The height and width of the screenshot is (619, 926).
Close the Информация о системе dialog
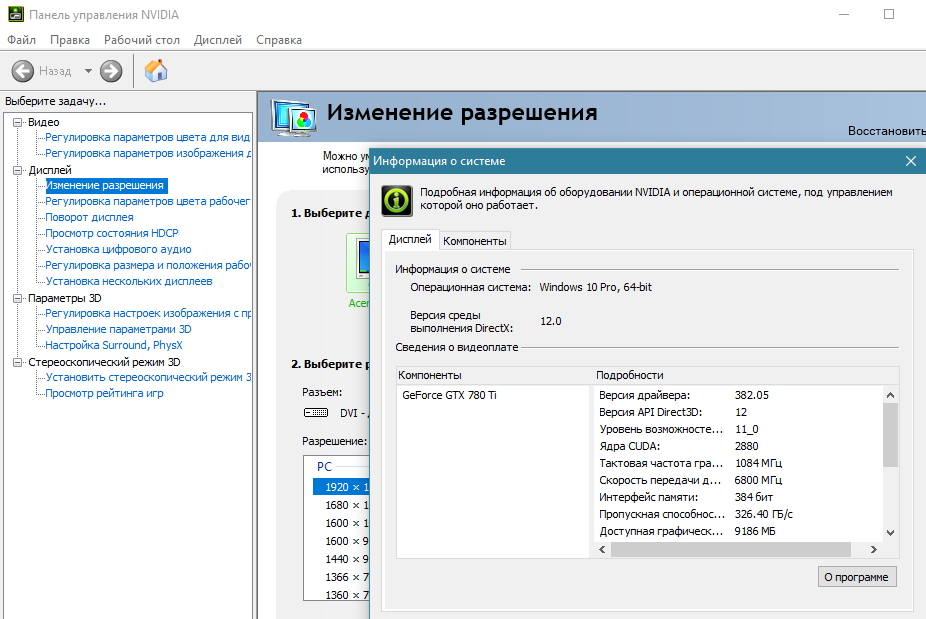[x=910, y=161]
